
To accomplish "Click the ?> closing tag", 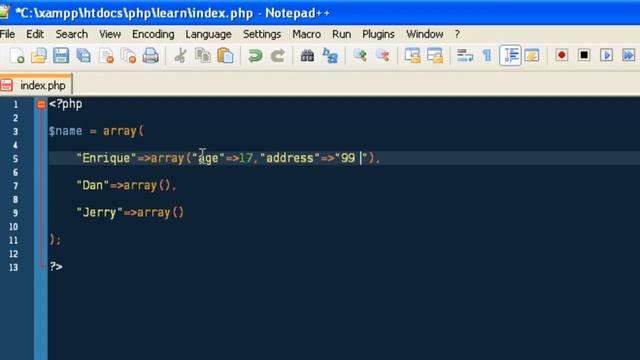I will (x=56, y=267).
